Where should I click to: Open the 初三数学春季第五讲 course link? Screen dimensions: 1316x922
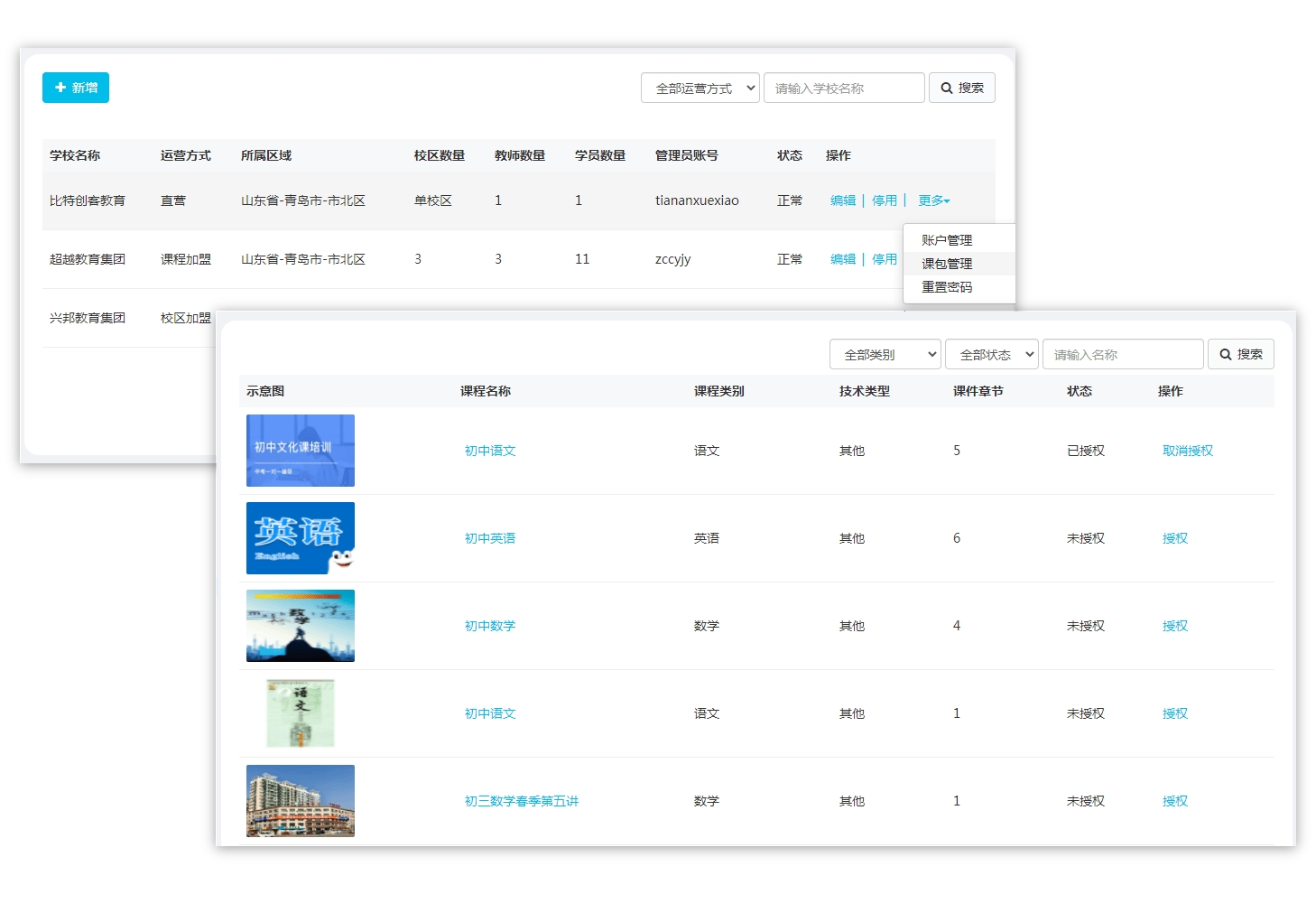[521, 801]
